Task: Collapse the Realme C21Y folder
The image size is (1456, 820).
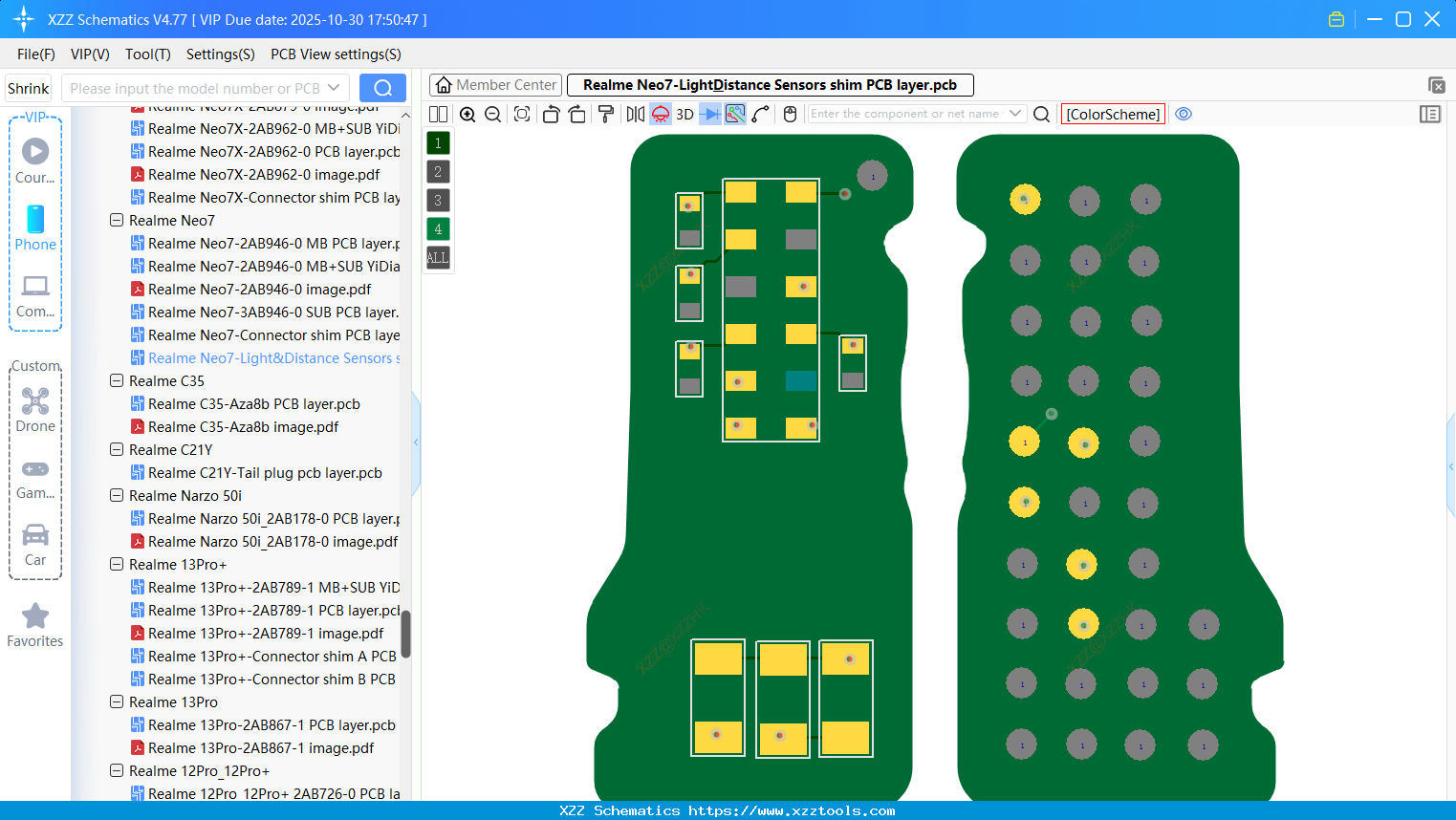Action: [117, 449]
